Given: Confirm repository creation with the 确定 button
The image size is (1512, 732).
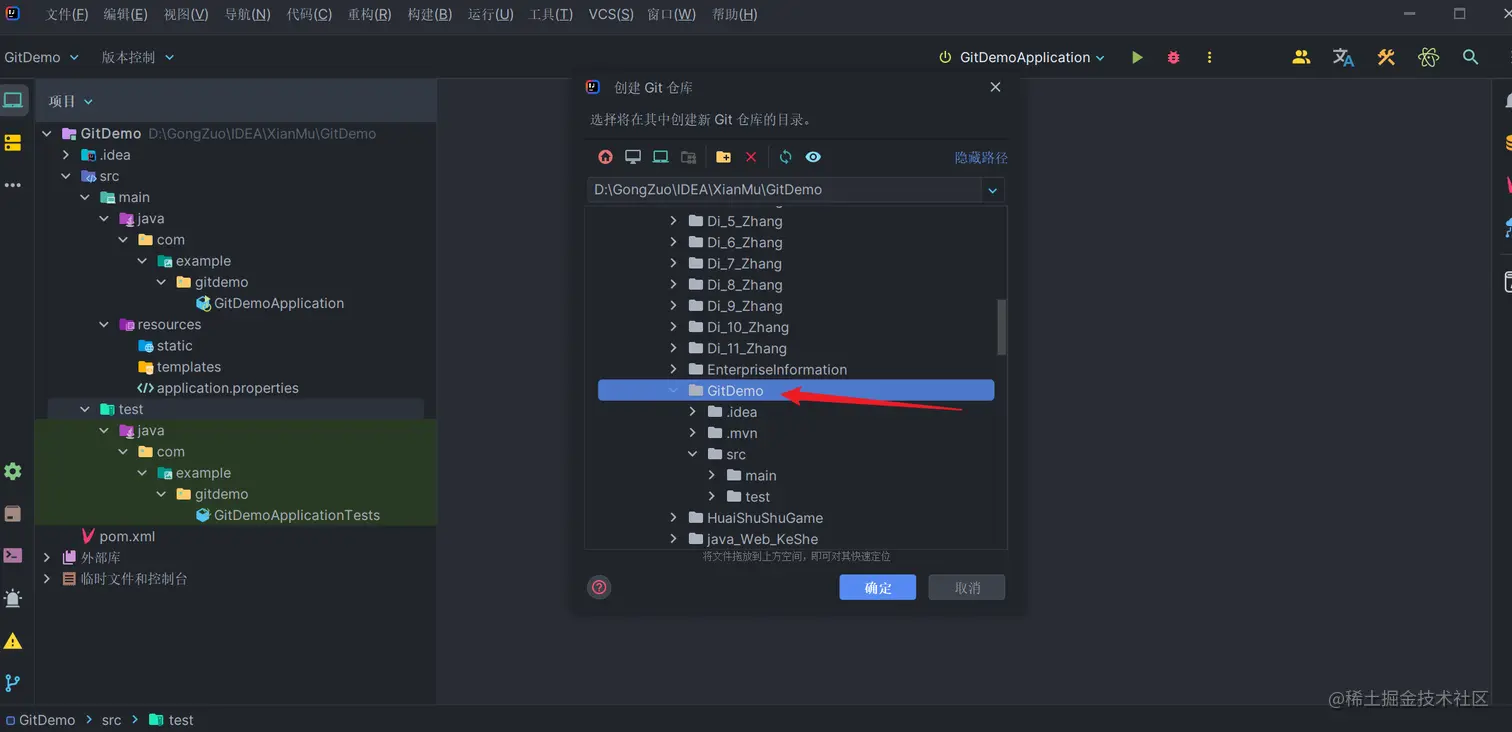Looking at the screenshot, I should (877, 587).
